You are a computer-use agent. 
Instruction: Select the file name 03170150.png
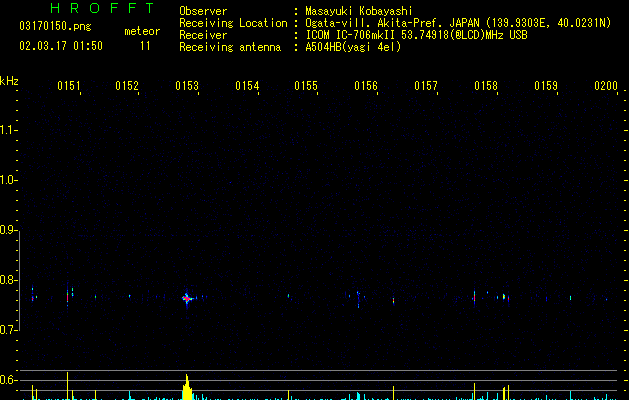tap(55, 27)
